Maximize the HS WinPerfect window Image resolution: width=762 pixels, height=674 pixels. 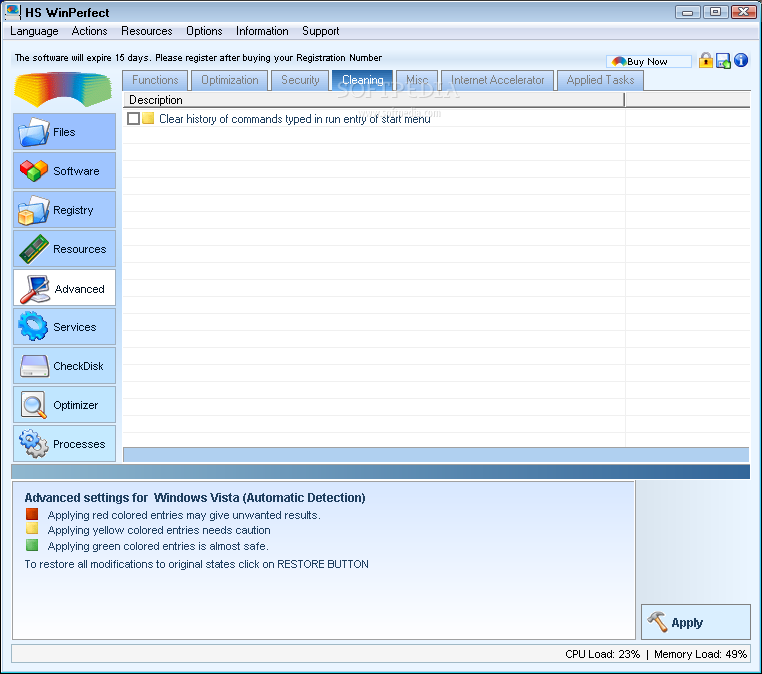(716, 12)
